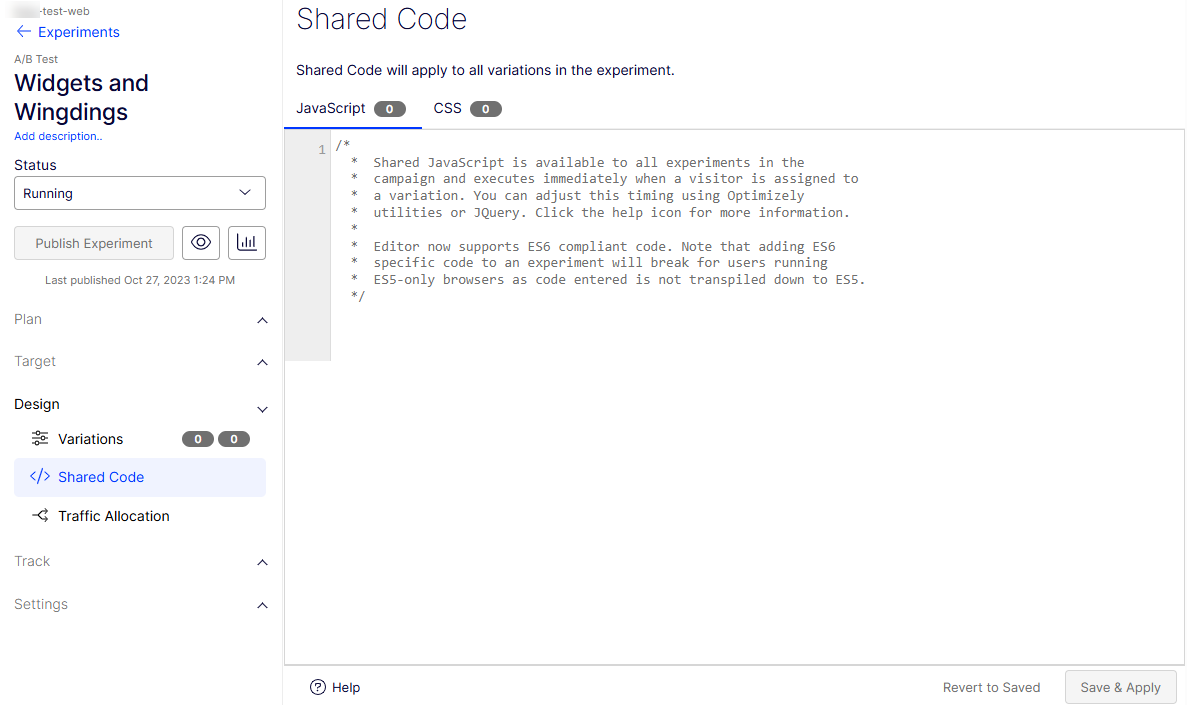Viewport: 1187px width, 705px height.
Task: Click the zero count badge on the CSS tab
Action: (x=486, y=109)
